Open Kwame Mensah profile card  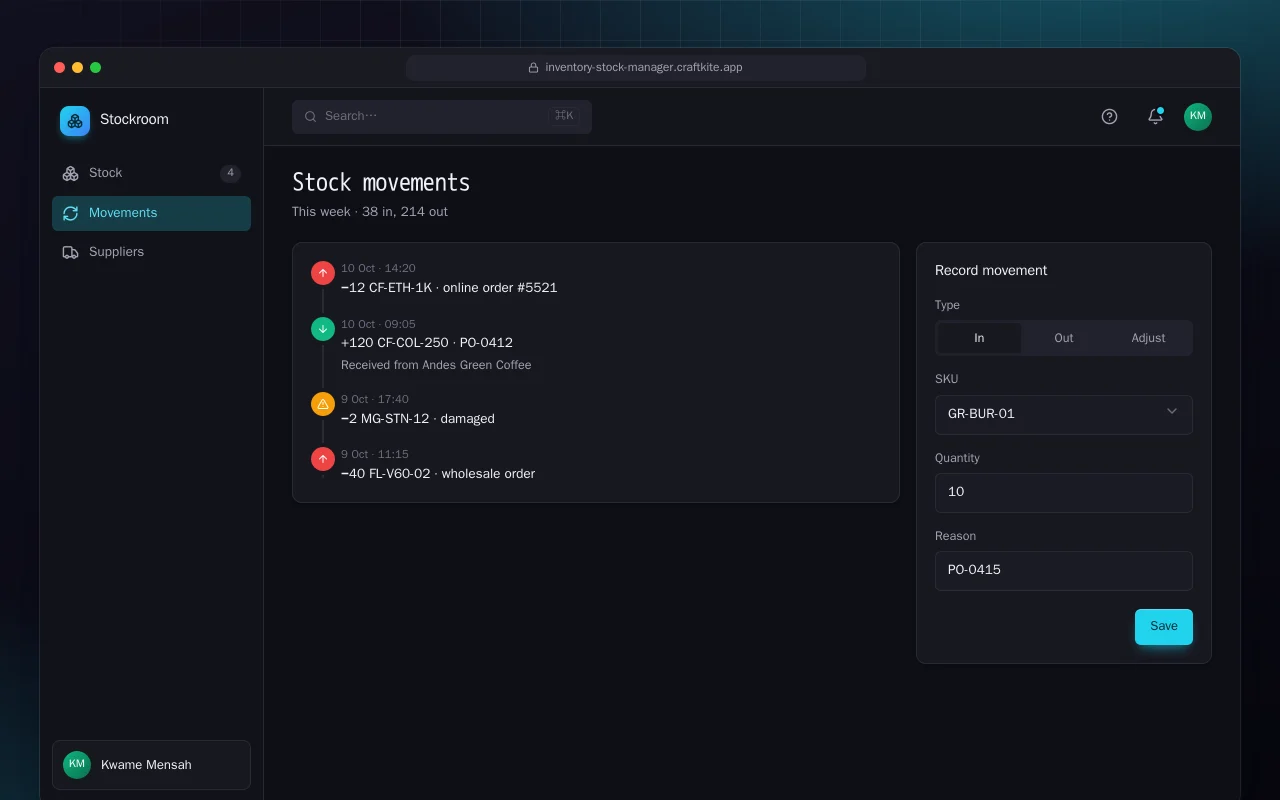[151, 765]
